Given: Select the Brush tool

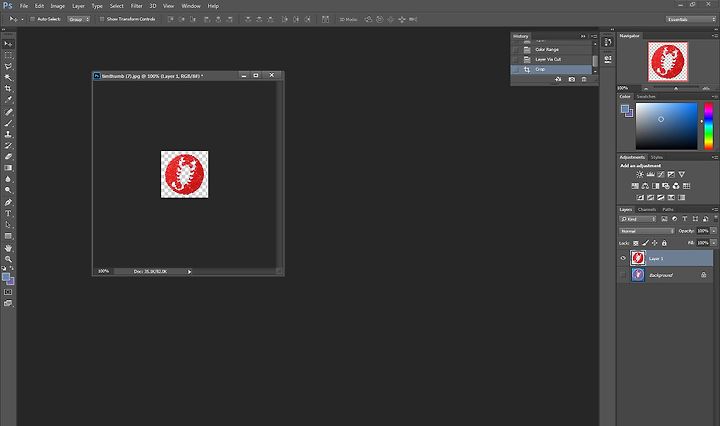Looking at the screenshot, I should click(8, 123).
